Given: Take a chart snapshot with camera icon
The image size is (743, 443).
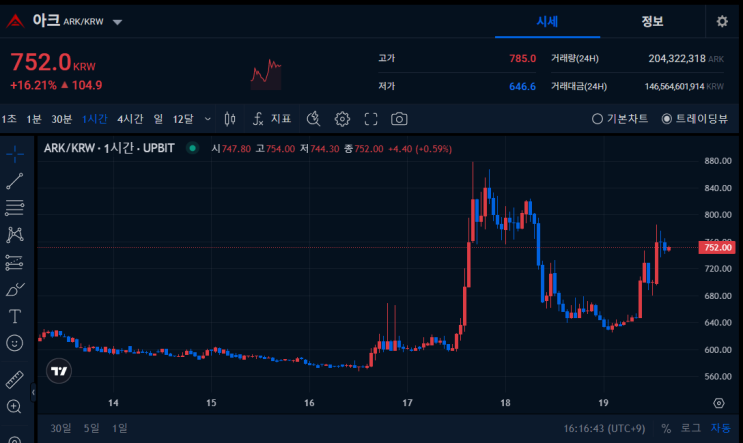Looking at the screenshot, I should [399, 119].
